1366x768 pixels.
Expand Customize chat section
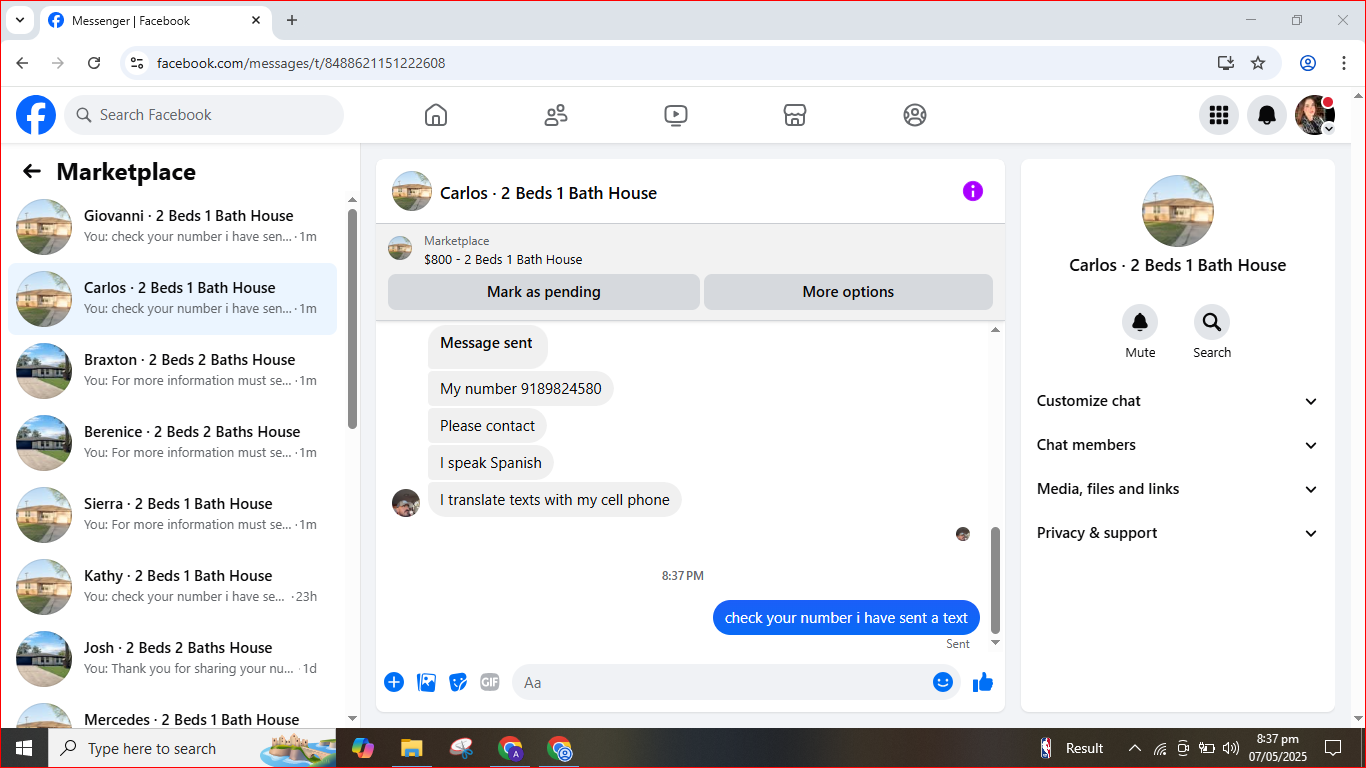1178,401
